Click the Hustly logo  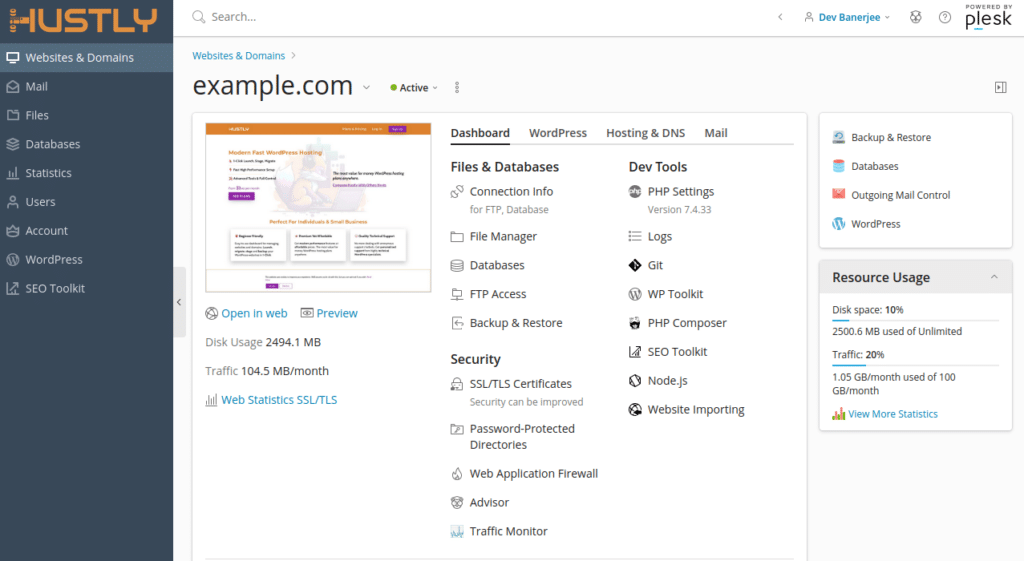(x=84, y=20)
